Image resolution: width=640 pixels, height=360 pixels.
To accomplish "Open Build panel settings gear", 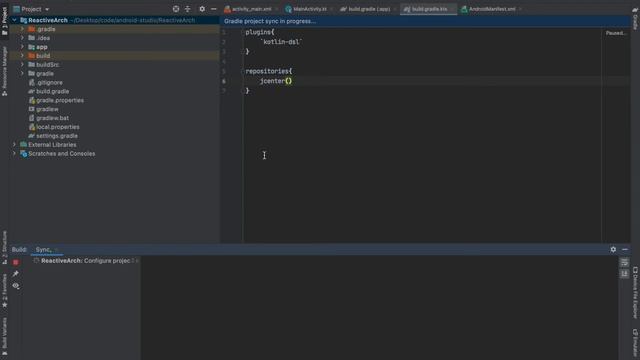I will pos(613,249).
